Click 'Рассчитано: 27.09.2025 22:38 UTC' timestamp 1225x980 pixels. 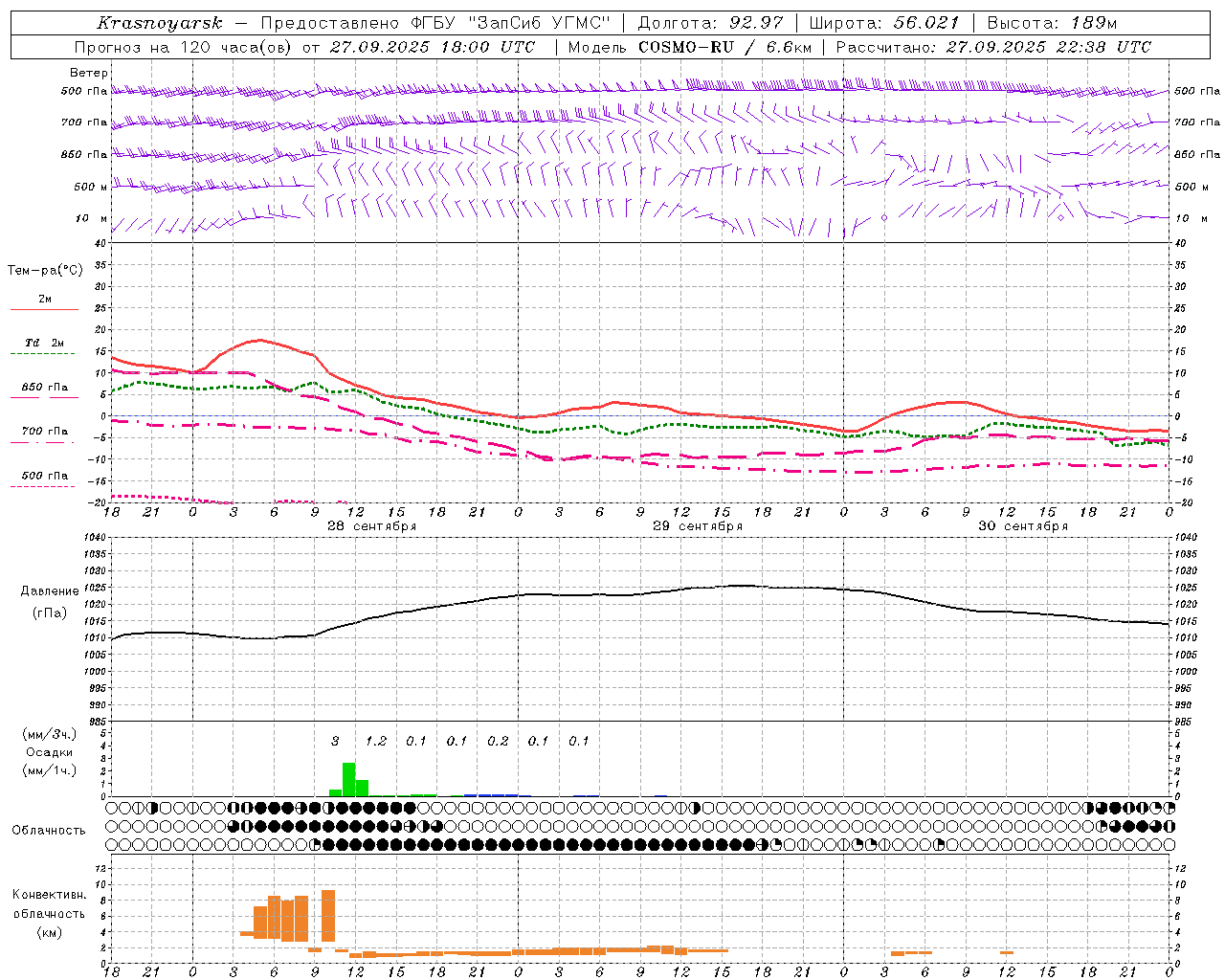click(993, 47)
